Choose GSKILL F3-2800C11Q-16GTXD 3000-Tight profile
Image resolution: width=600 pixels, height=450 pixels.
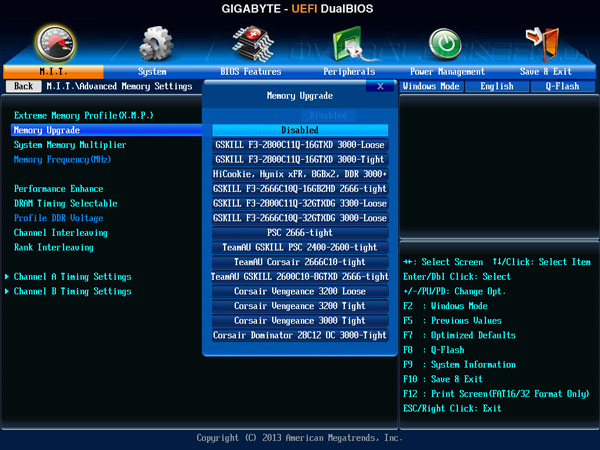(x=300, y=159)
